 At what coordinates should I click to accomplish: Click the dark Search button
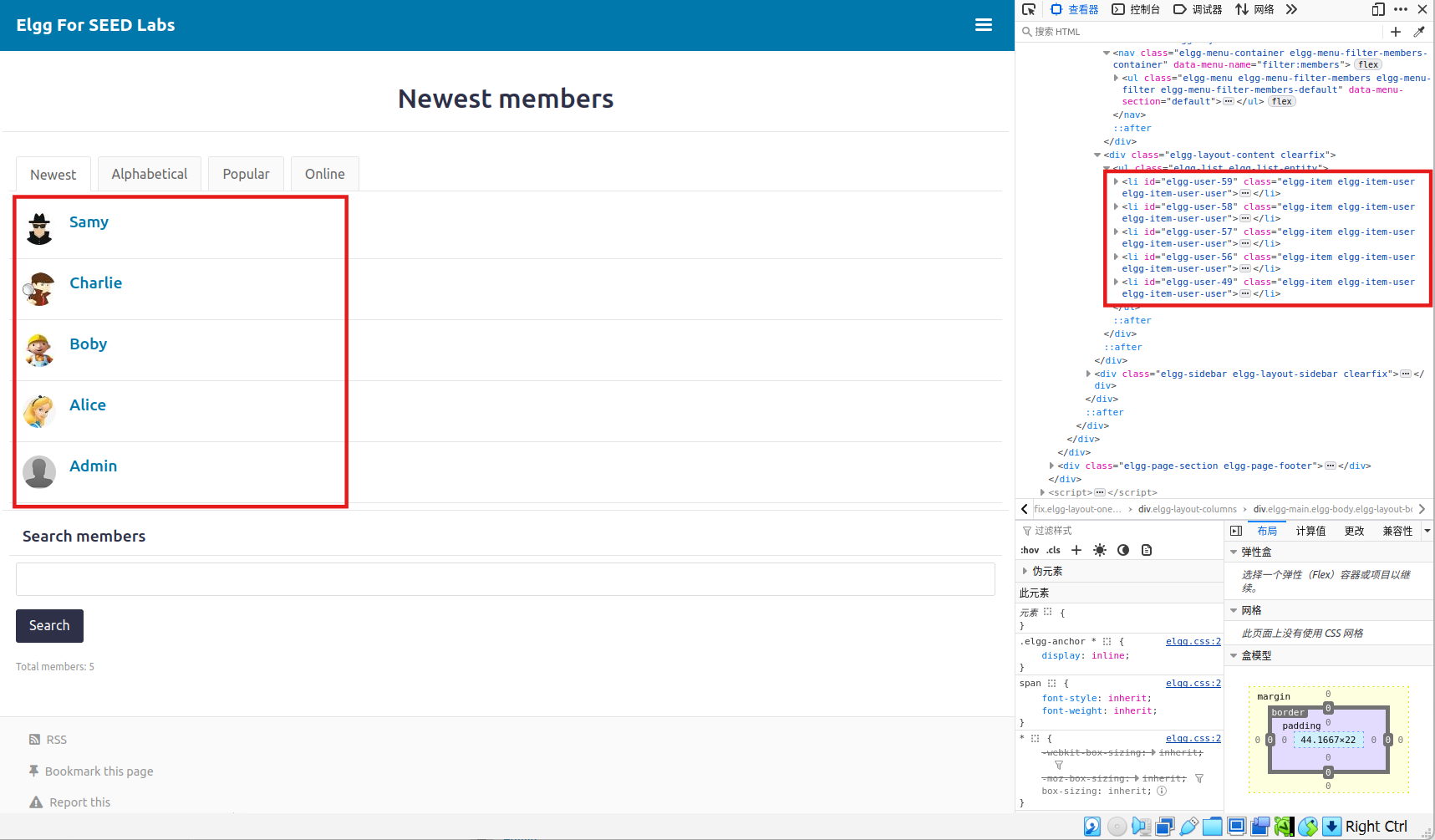[49, 625]
